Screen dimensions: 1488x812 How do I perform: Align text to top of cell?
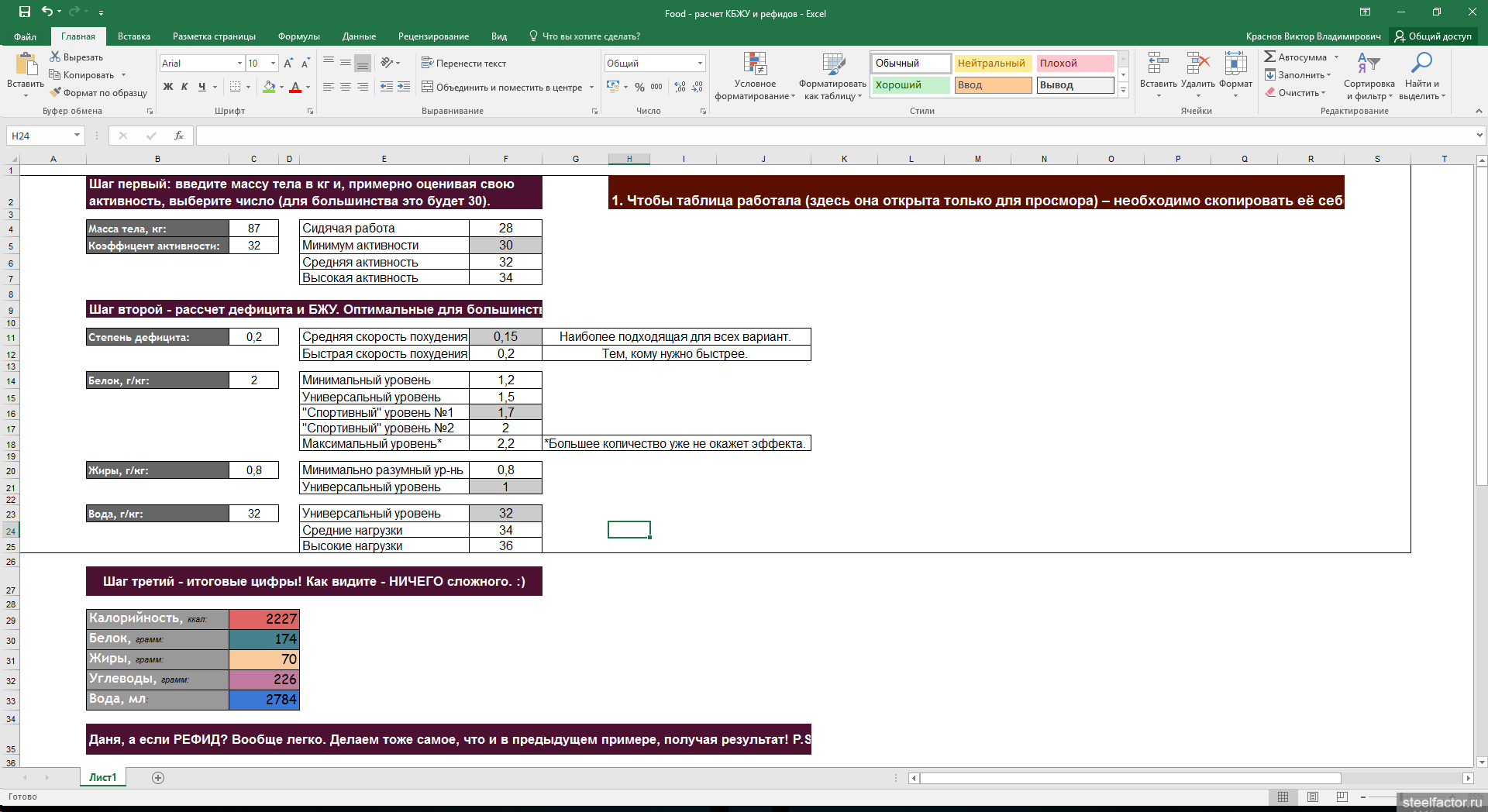click(x=329, y=63)
